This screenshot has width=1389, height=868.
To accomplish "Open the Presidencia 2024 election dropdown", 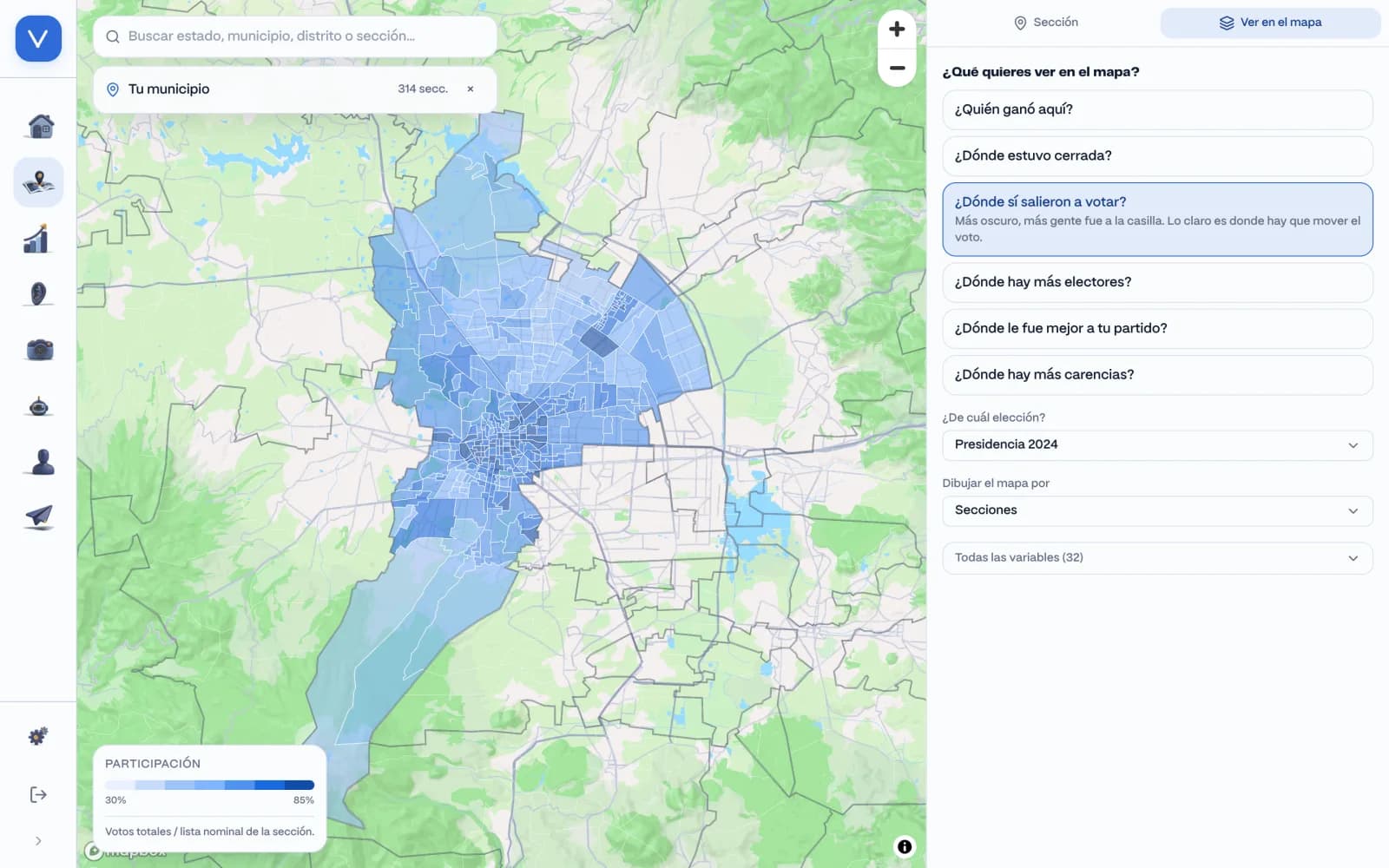I will pyautogui.click(x=1157, y=444).
